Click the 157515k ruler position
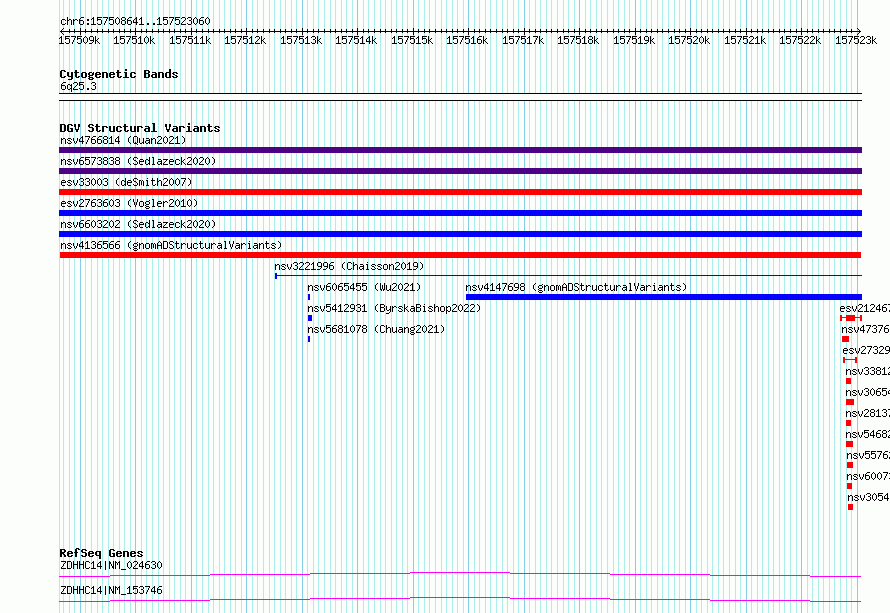The width and height of the screenshot is (890, 613). 412,40
